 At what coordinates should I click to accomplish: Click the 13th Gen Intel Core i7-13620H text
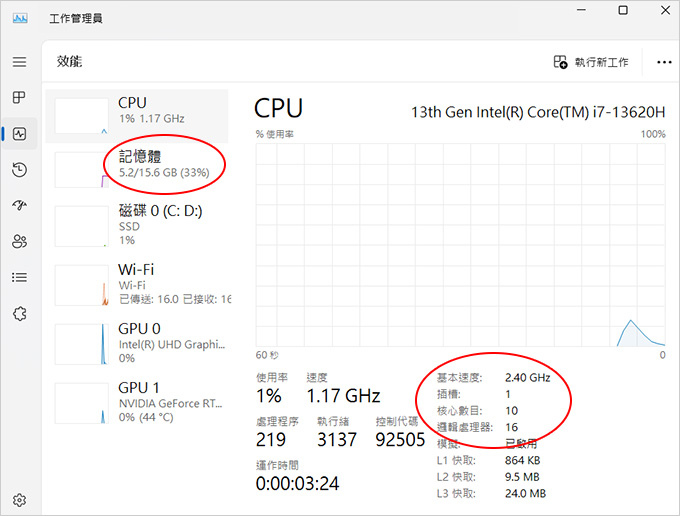coord(538,112)
